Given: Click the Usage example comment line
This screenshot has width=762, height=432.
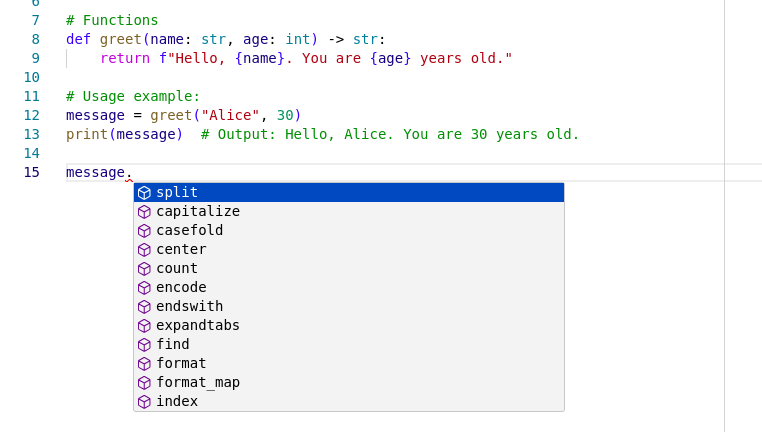Looking at the screenshot, I should (x=133, y=96).
